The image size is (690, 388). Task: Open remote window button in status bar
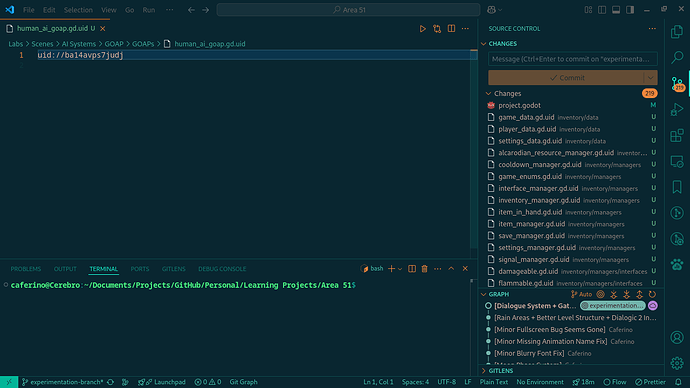point(9,382)
